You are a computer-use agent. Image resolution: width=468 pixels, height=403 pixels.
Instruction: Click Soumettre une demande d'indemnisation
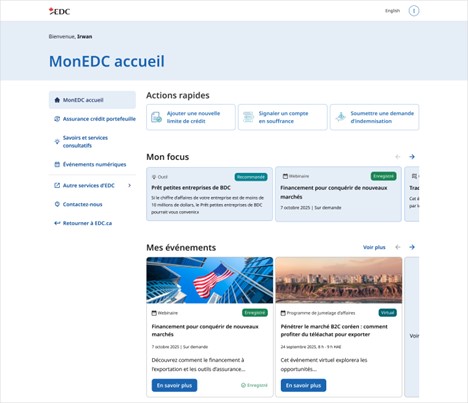tap(374, 117)
